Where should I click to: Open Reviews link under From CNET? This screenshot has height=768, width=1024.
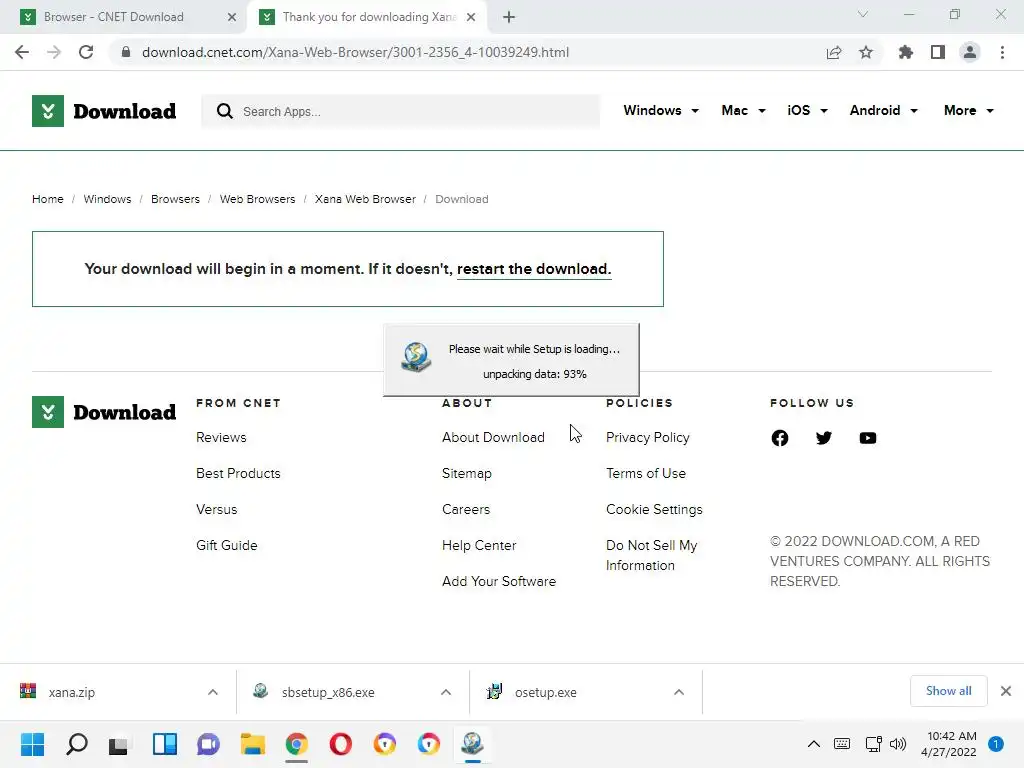(221, 438)
